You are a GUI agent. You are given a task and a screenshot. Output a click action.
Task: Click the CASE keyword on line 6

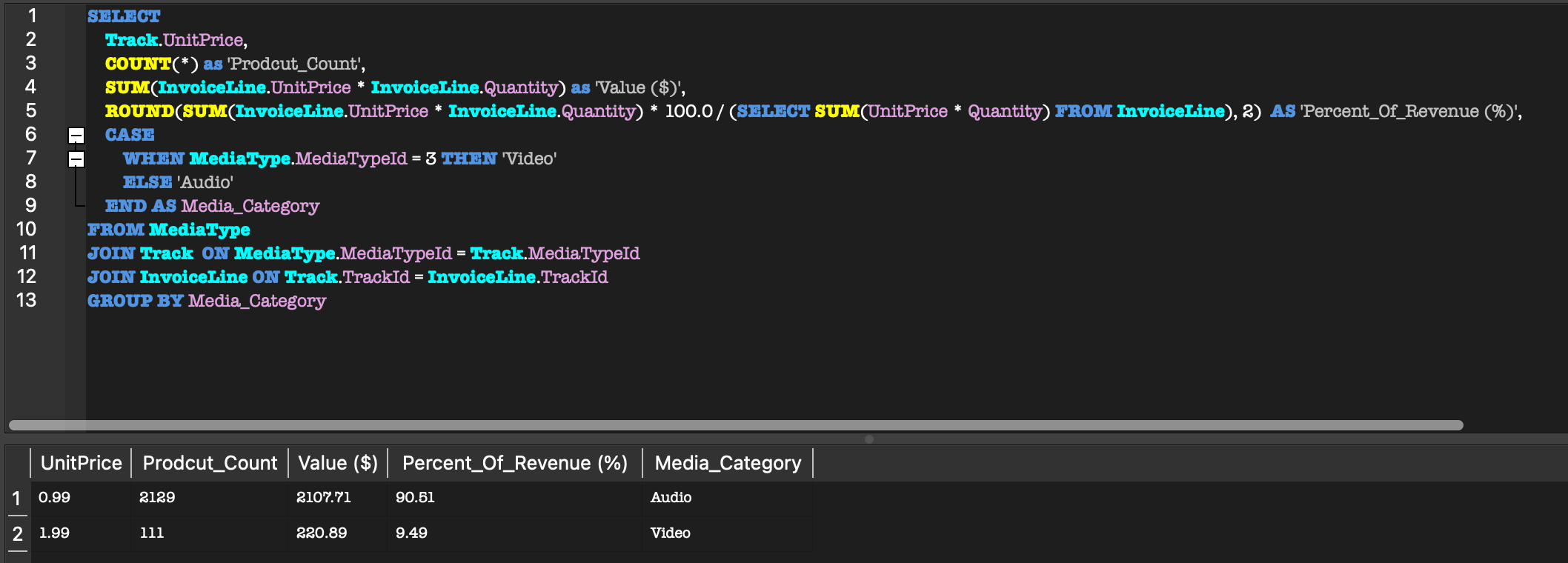(130, 135)
